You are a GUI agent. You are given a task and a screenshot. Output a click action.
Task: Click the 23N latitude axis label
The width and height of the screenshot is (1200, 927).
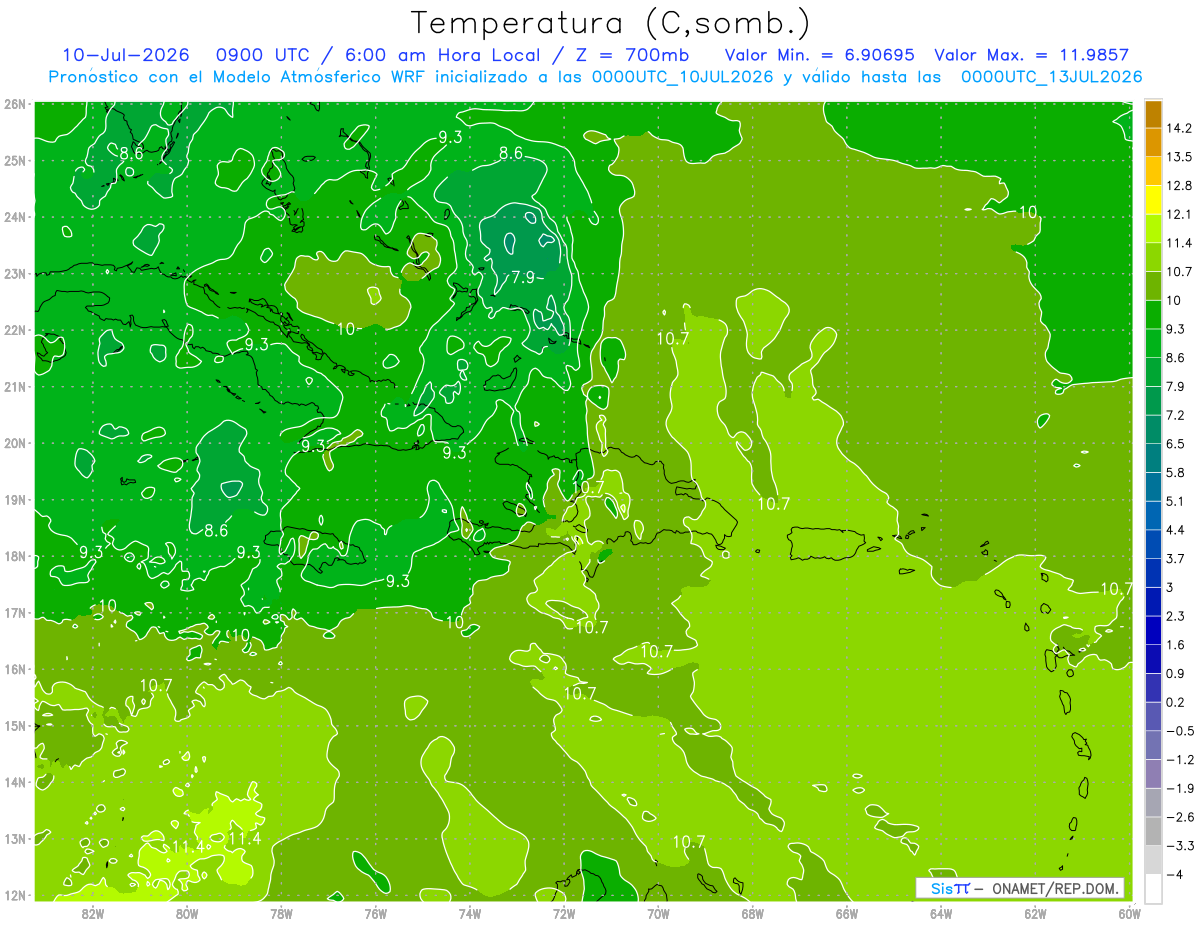(15, 273)
